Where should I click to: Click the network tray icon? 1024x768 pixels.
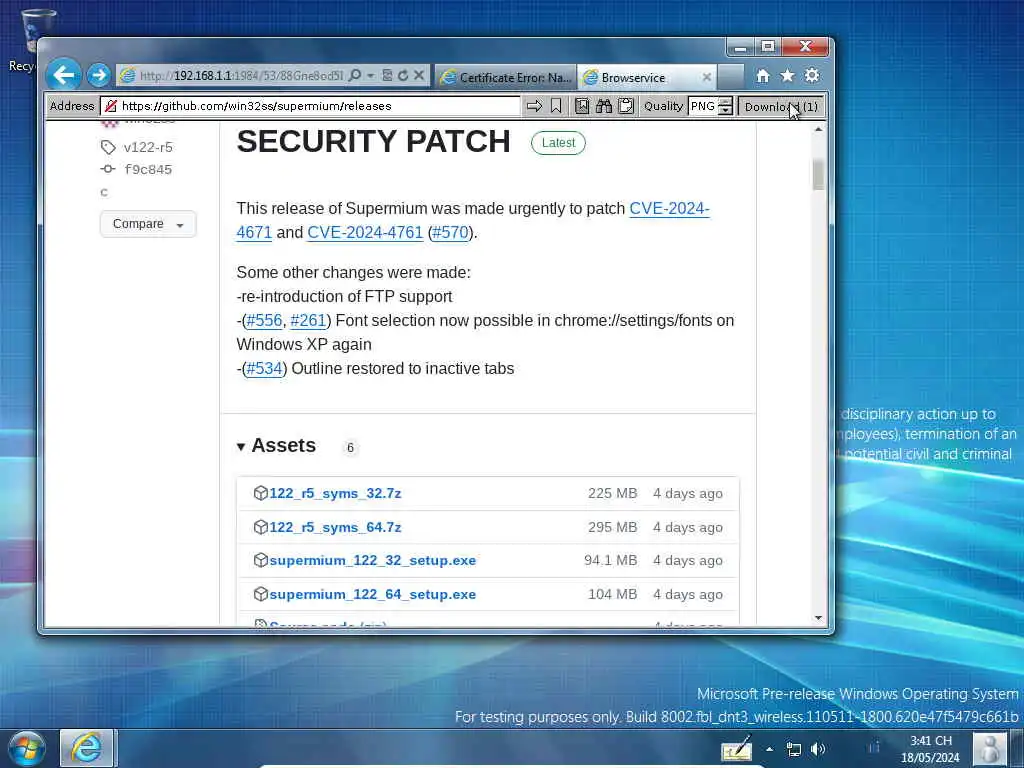pos(793,749)
